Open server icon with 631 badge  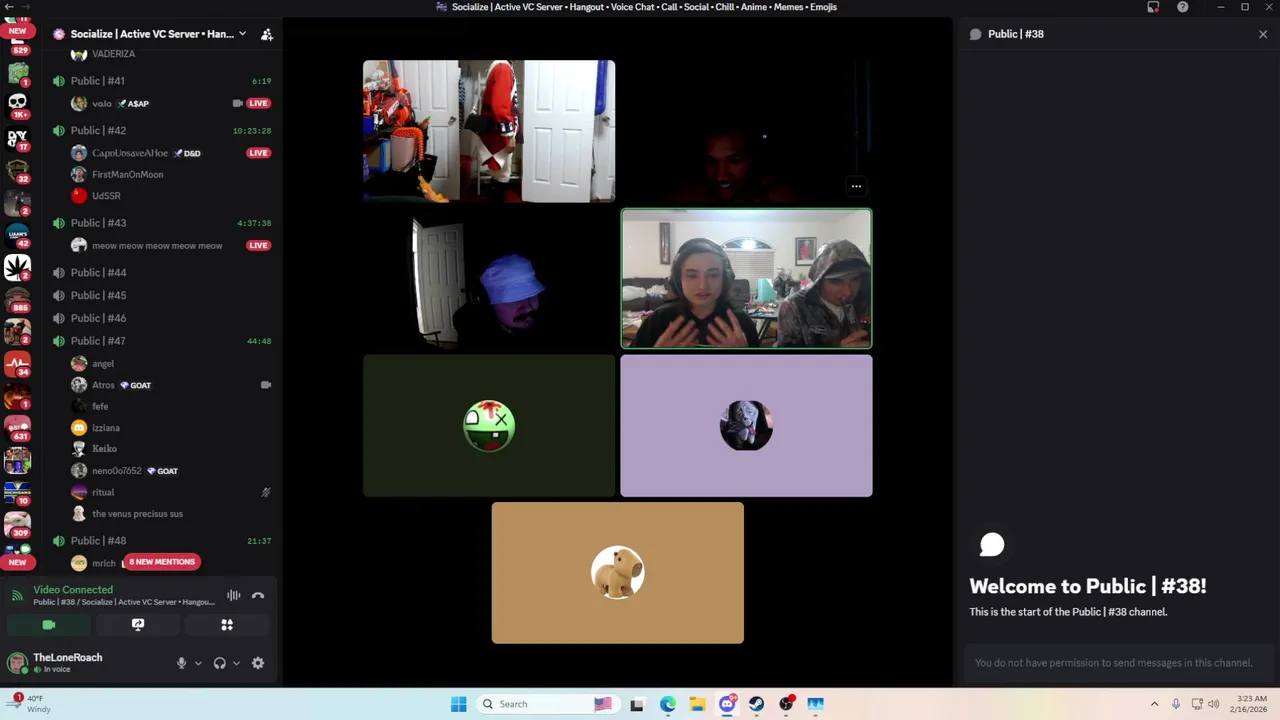point(17,428)
